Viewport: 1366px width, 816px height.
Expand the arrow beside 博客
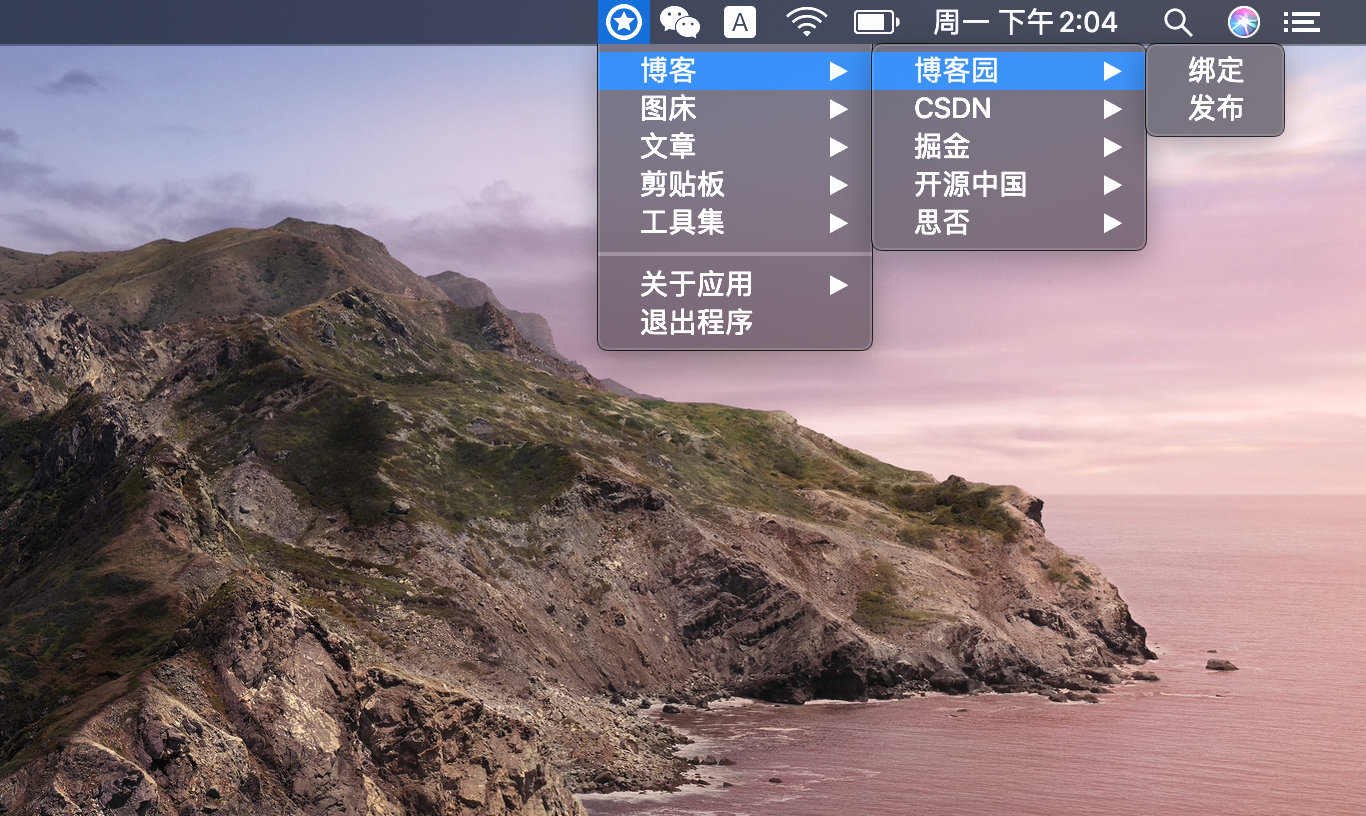(x=838, y=71)
